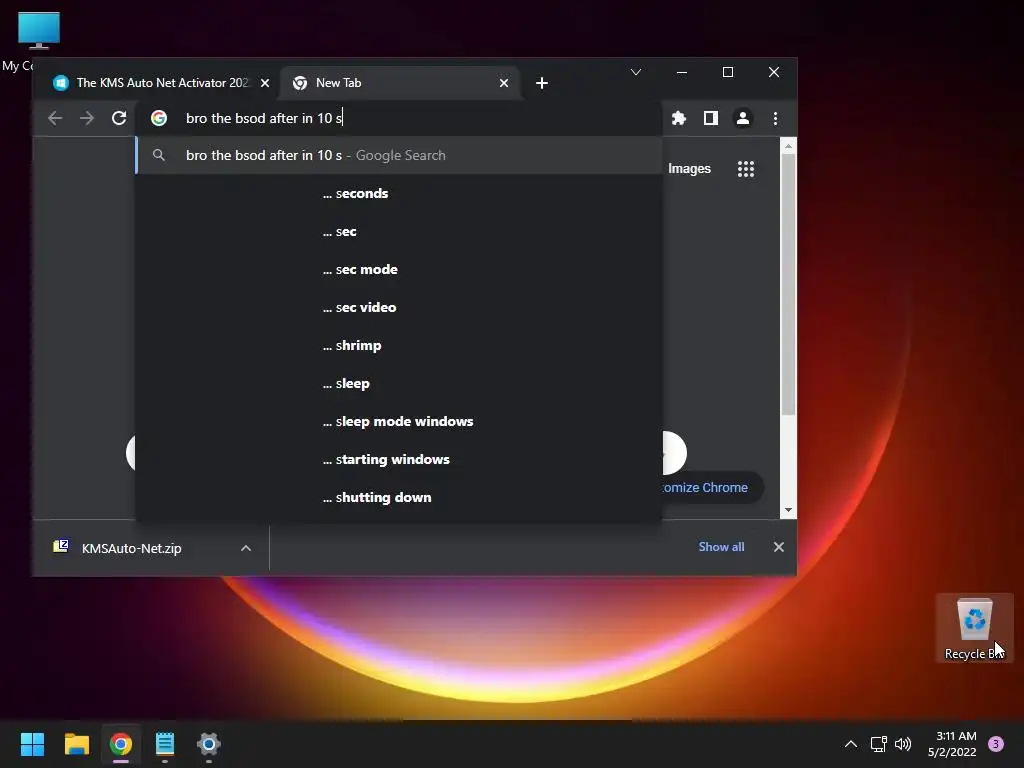Go back using the back arrow
This screenshot has width=1024, height=768.
(x=56, y=118)
